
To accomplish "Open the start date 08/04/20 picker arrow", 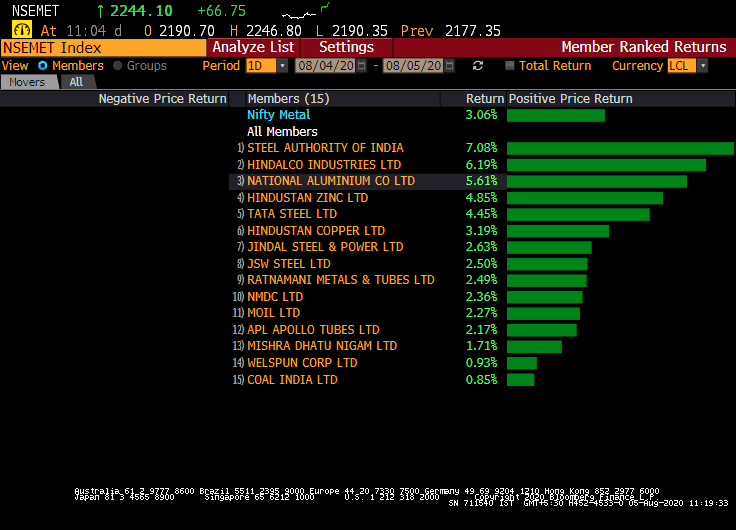I will point(363,66).
